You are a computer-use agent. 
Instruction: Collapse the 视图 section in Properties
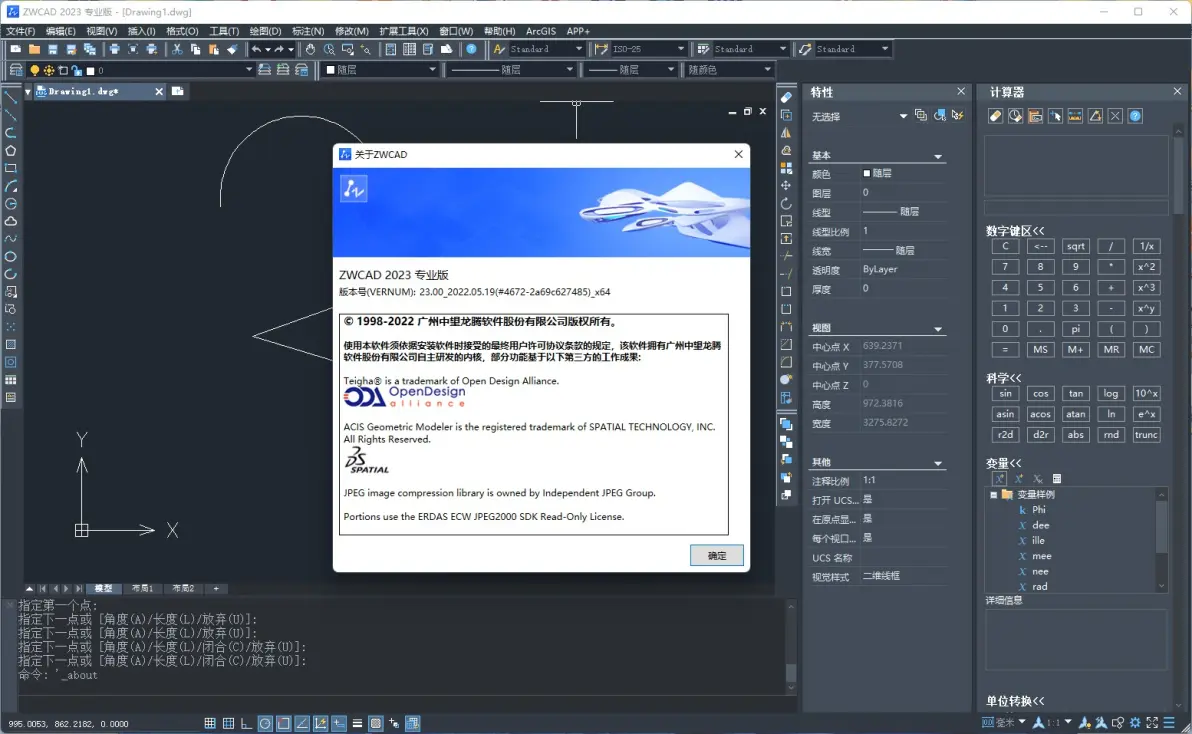938,329
